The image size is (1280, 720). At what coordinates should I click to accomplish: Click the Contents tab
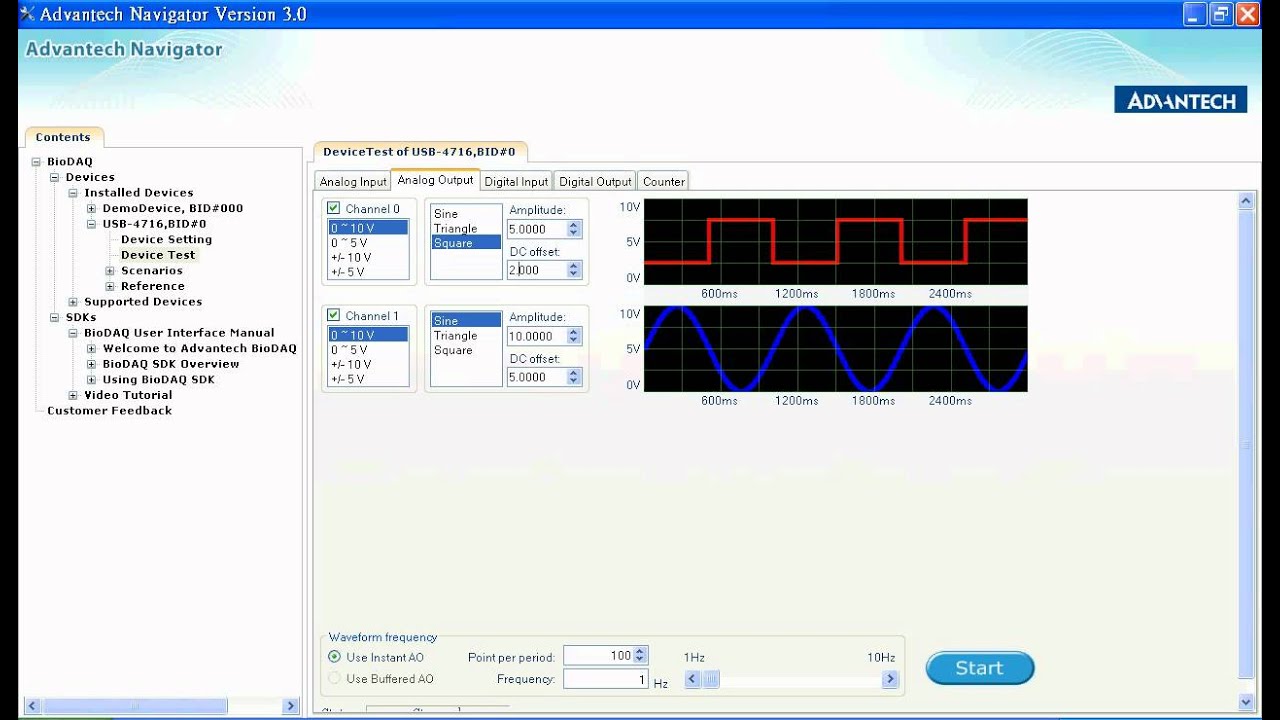pyautogui.click(x=63, y=137)
